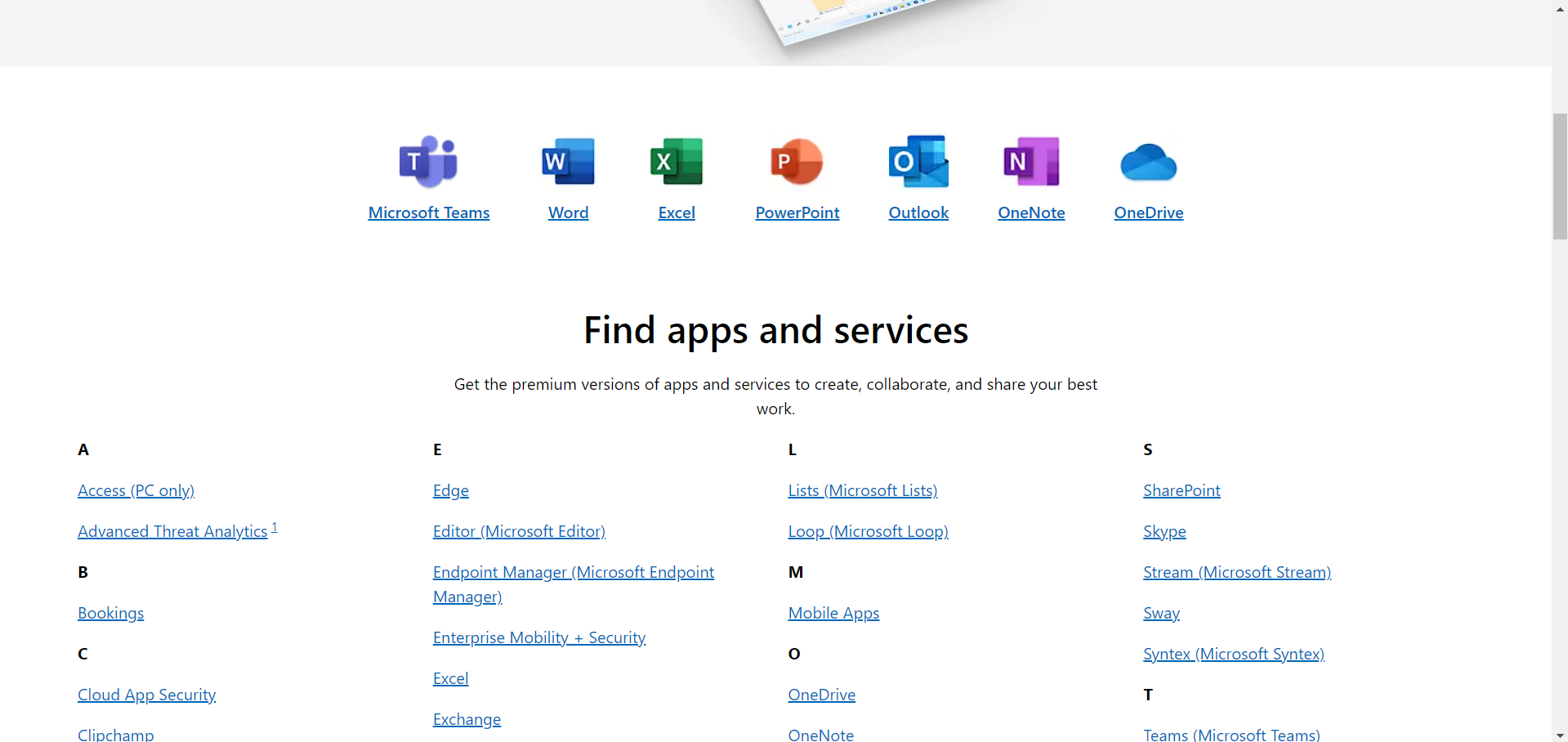Image resolution: width=1568 pixels, height=742 pixels.
Task: Click the OneDrive cloud icon
Action: [1149, 162]
